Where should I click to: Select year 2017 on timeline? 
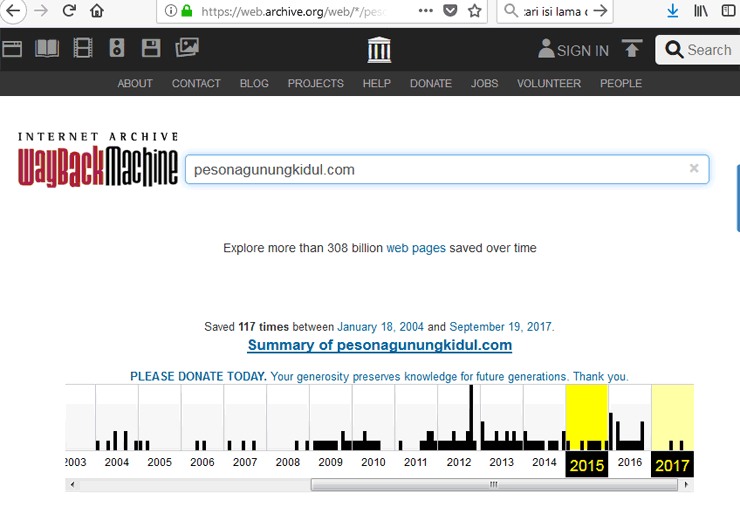point(673,465)
